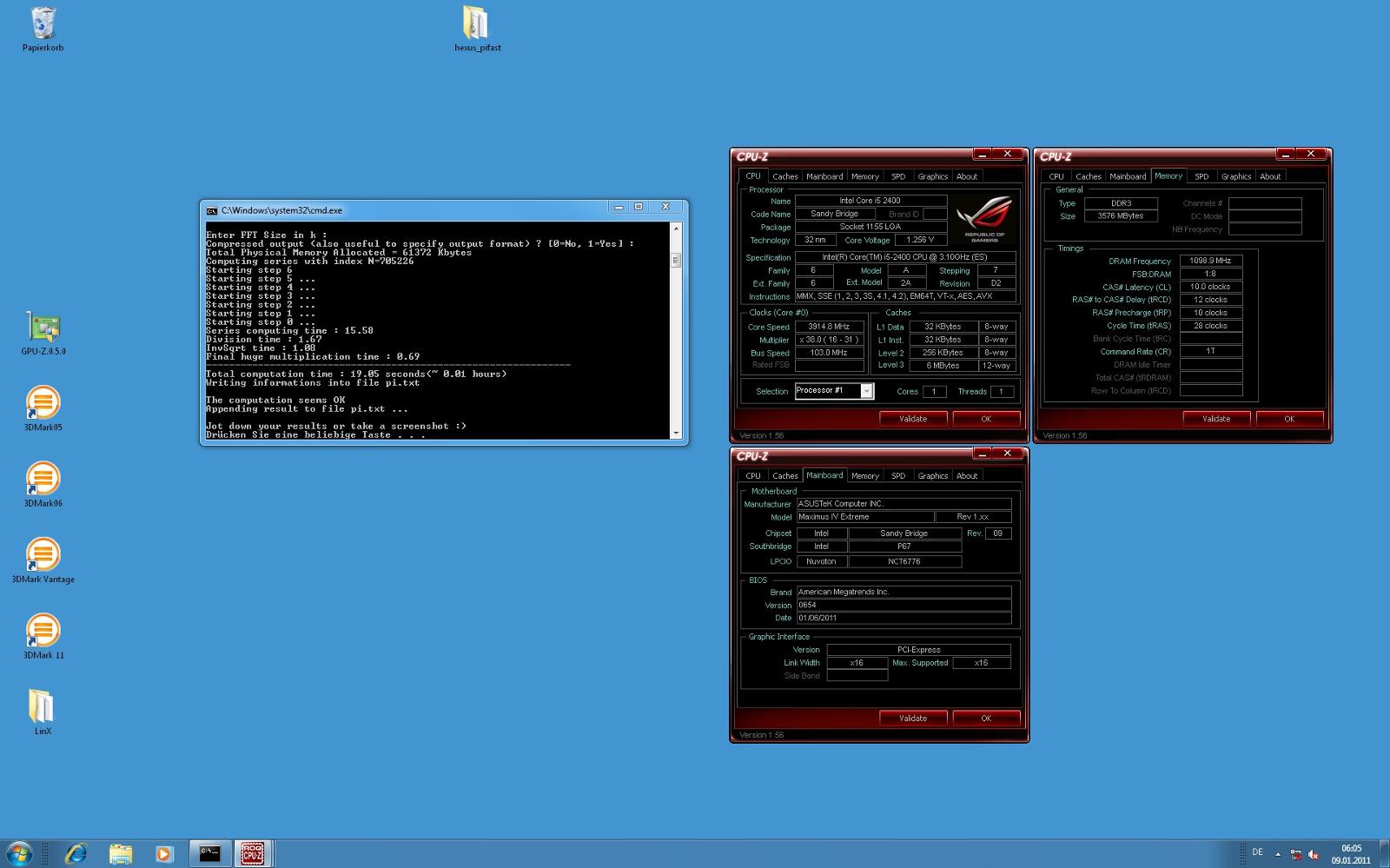1390x868 pixels.
Task: Click Validate in CPU-Z CPU window
Action: 913,419
